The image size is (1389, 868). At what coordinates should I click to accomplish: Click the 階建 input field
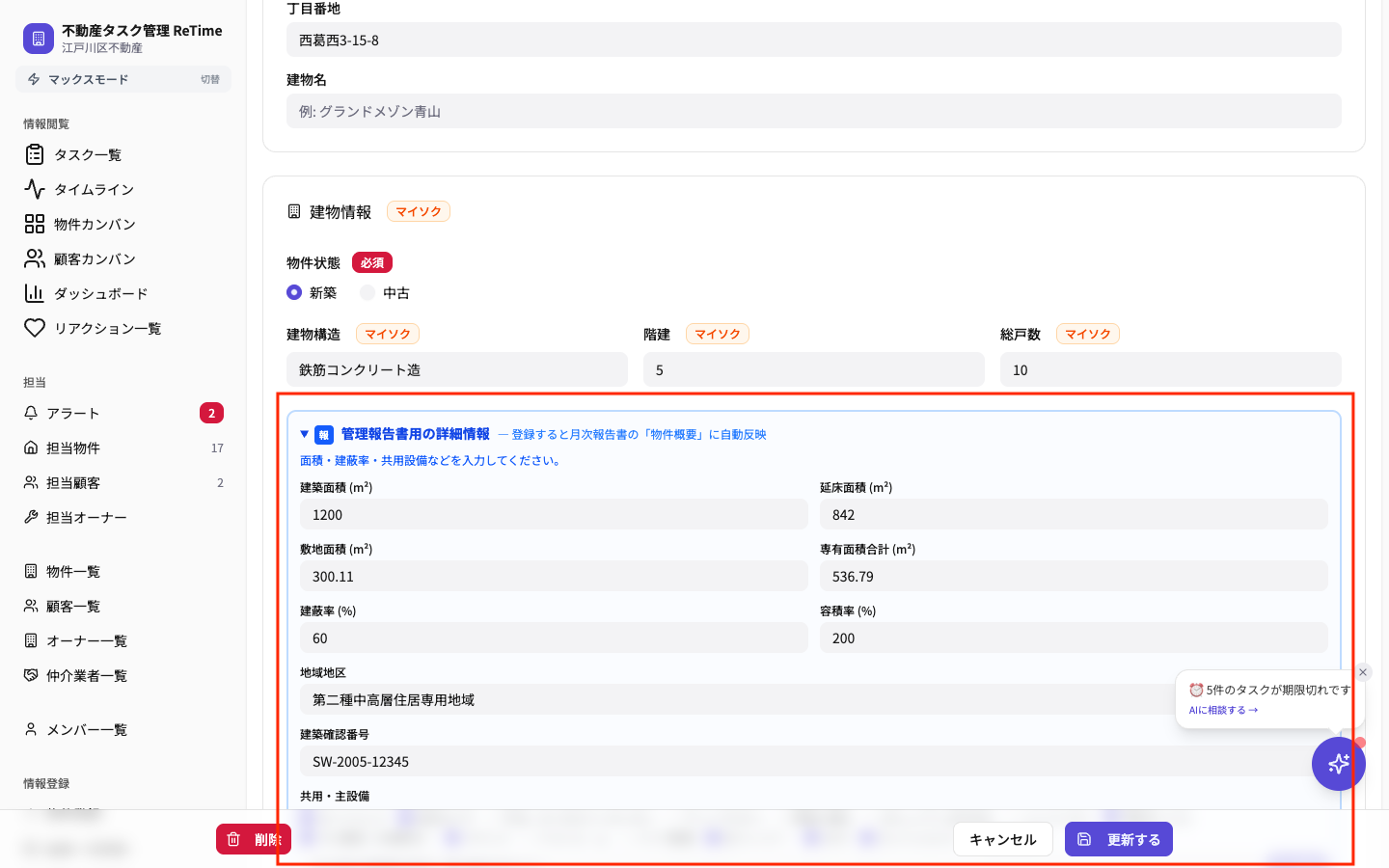click(x=814, y=369)
